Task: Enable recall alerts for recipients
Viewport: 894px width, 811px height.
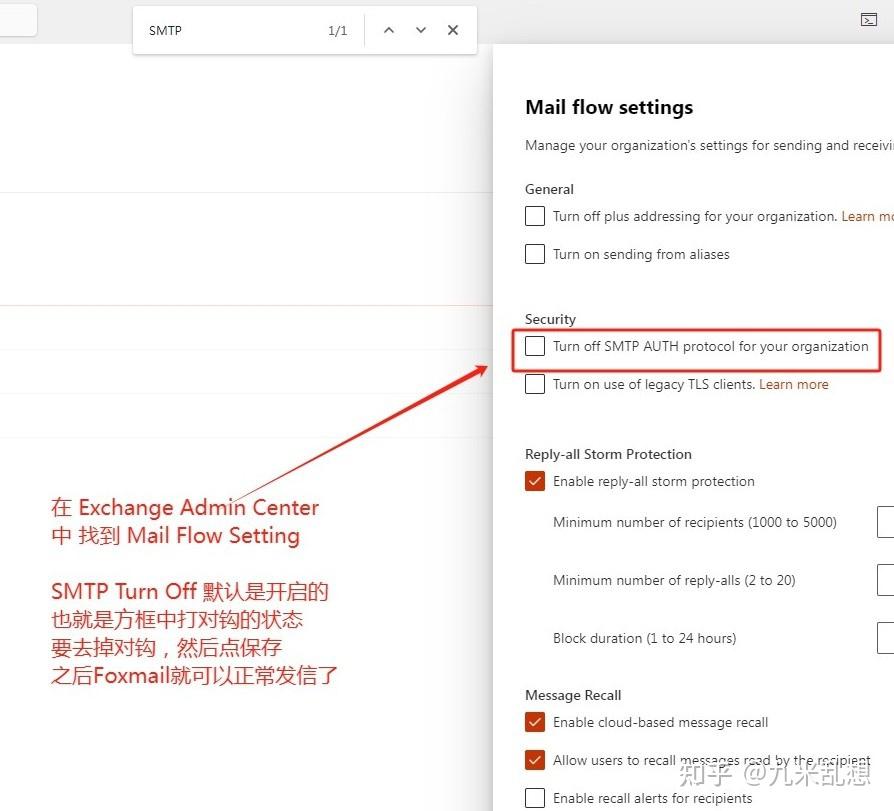Action: (x=534, y=797)
